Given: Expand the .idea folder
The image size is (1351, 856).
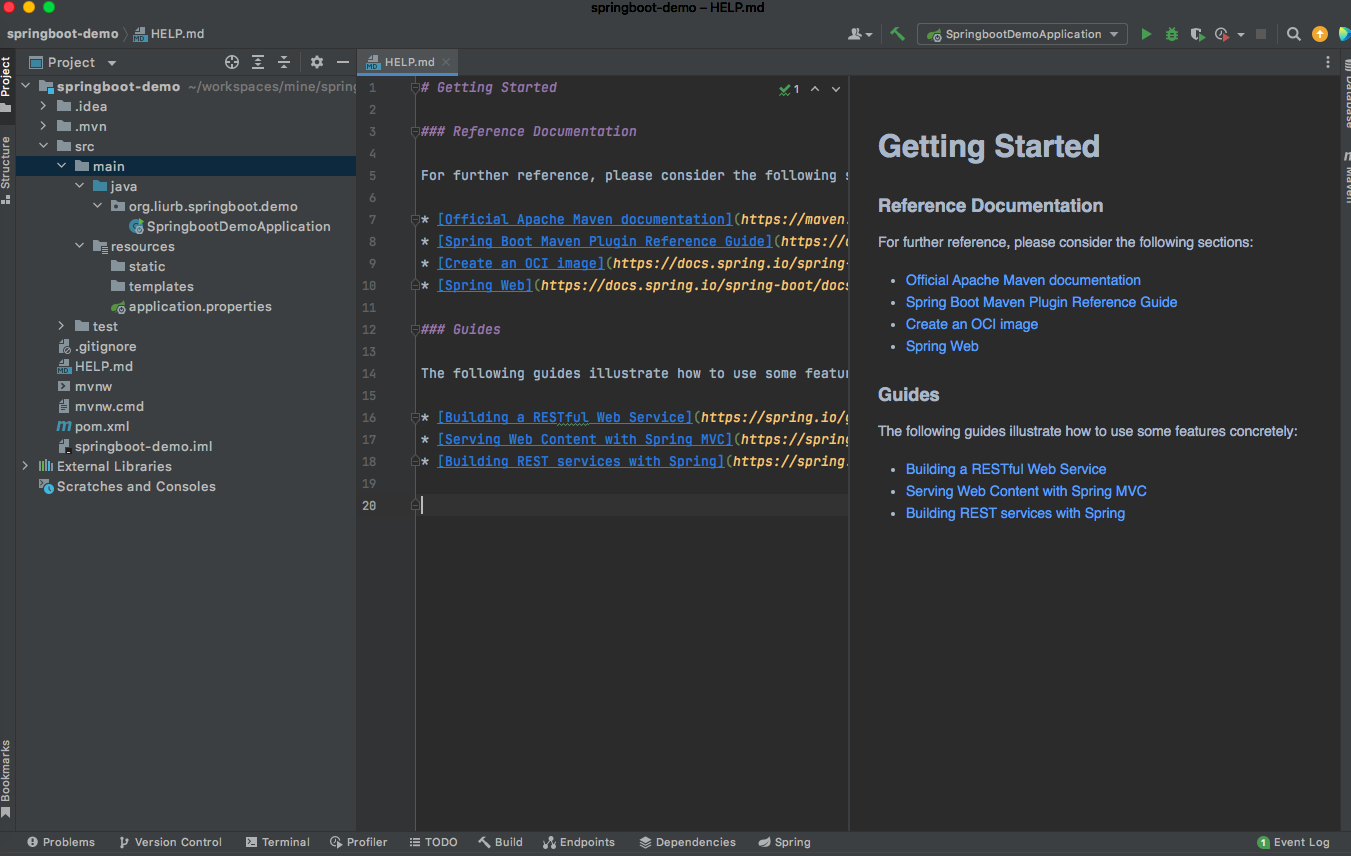Looking at the screenshot, I should (43, 106).
